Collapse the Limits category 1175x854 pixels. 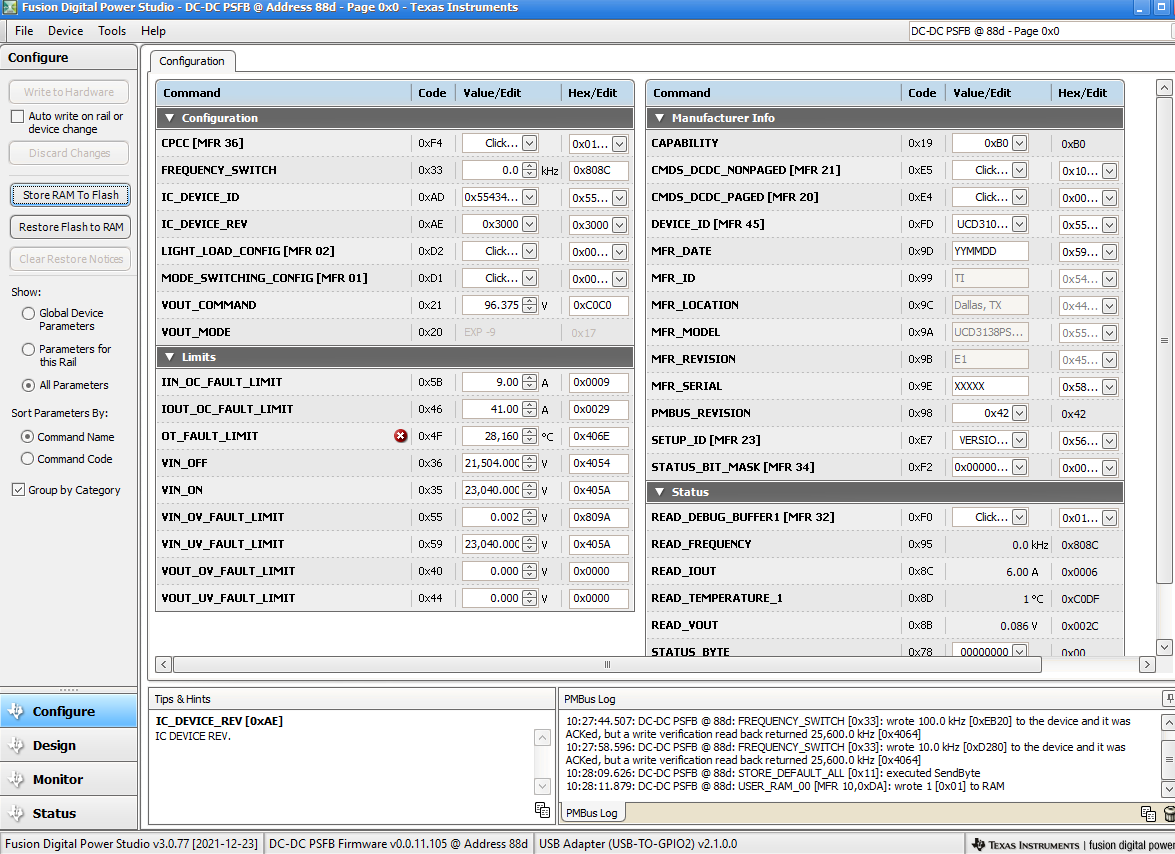[169, 357]
